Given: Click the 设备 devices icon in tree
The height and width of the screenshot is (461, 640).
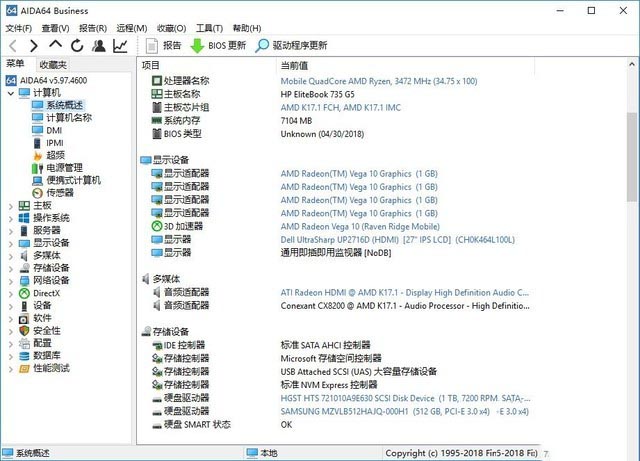Looking at the screenshot, I should 24,306.
